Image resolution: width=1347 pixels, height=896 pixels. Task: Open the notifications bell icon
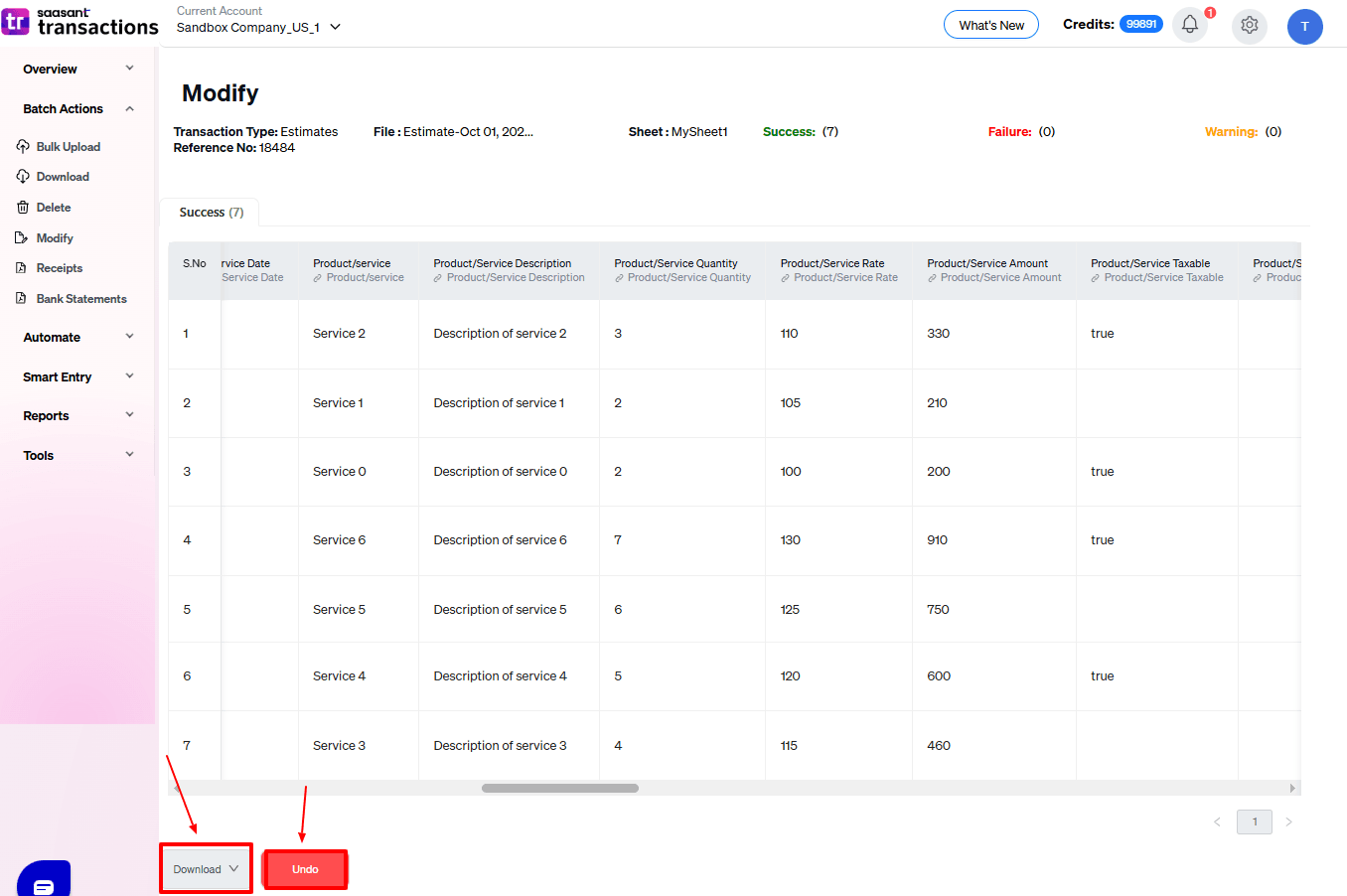[1189, 25]
